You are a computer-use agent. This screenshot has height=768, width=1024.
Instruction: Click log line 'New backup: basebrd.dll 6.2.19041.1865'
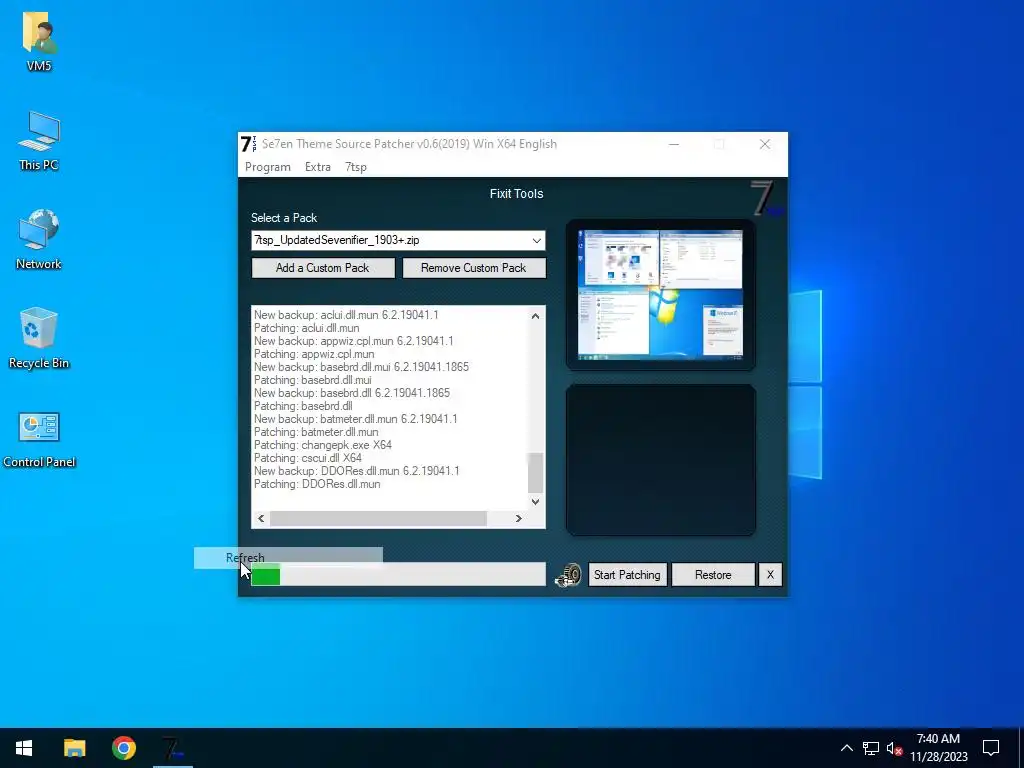click(x=352, y=393)
